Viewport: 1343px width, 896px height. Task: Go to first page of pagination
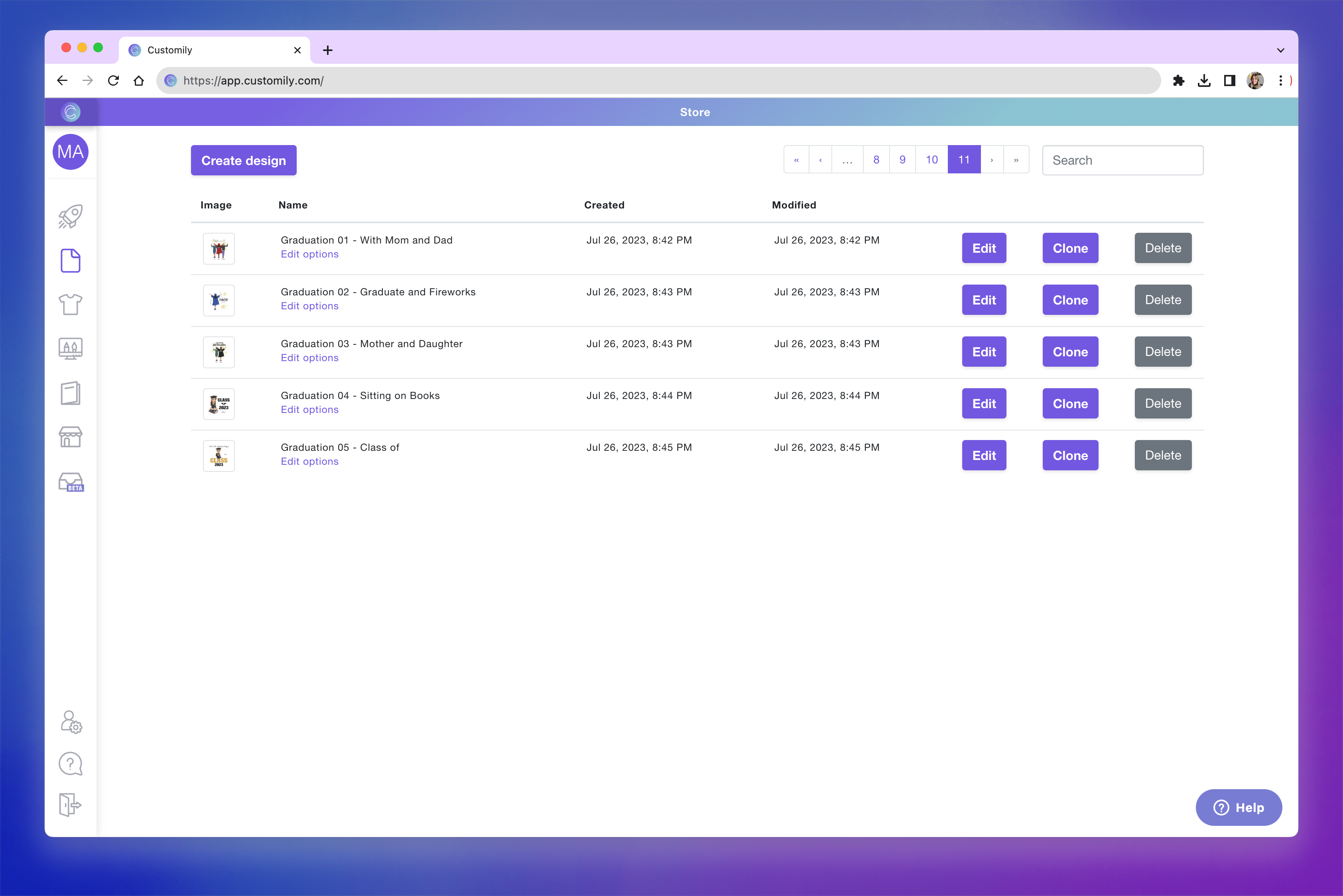coord(796,160)
